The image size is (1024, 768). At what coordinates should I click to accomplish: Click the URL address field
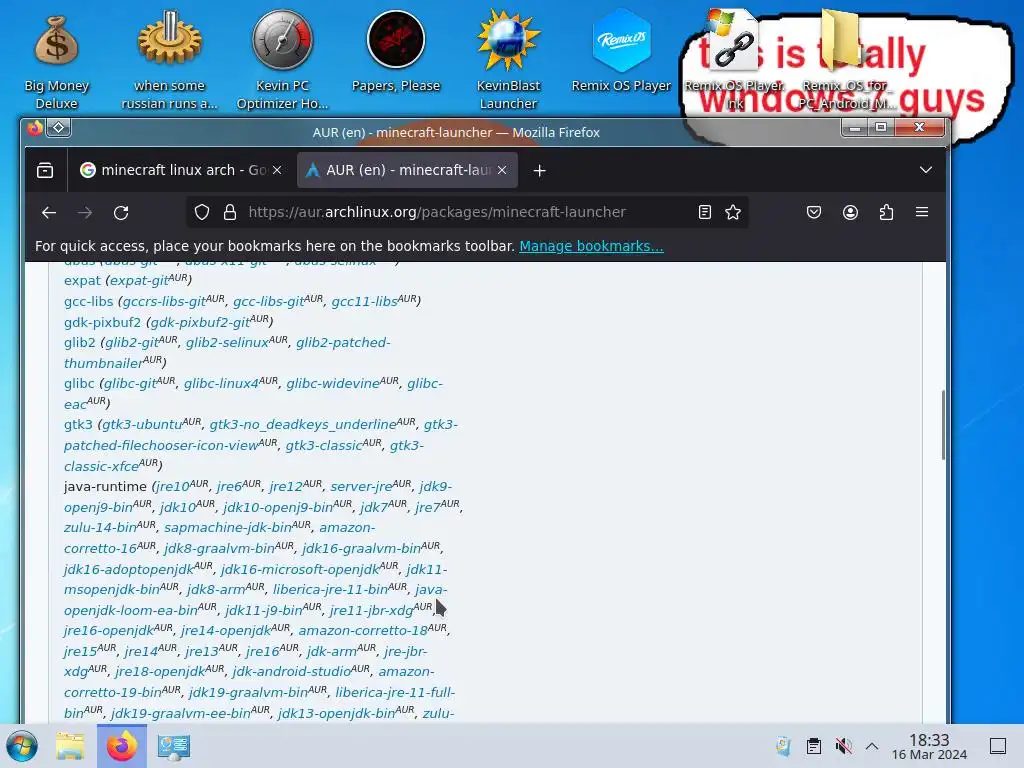467,212
